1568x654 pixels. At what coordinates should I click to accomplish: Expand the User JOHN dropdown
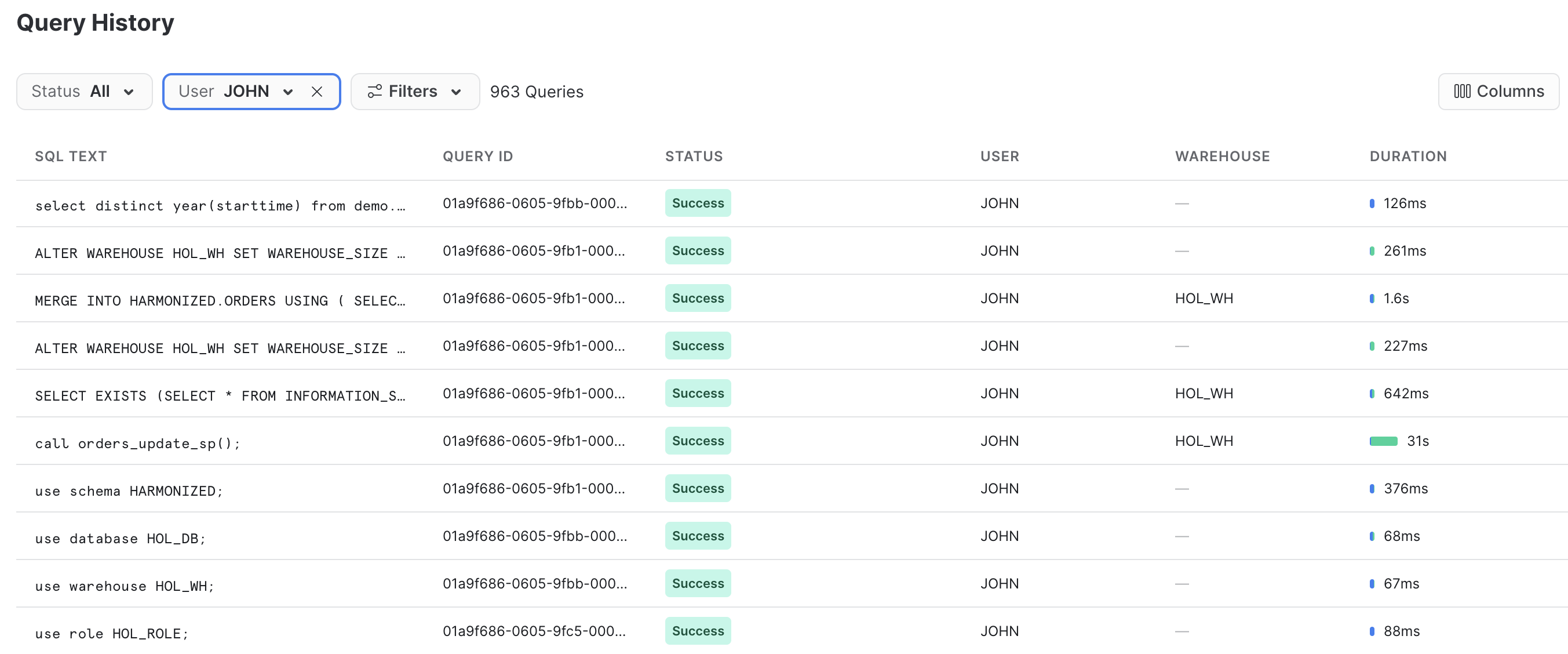(289, 92)
